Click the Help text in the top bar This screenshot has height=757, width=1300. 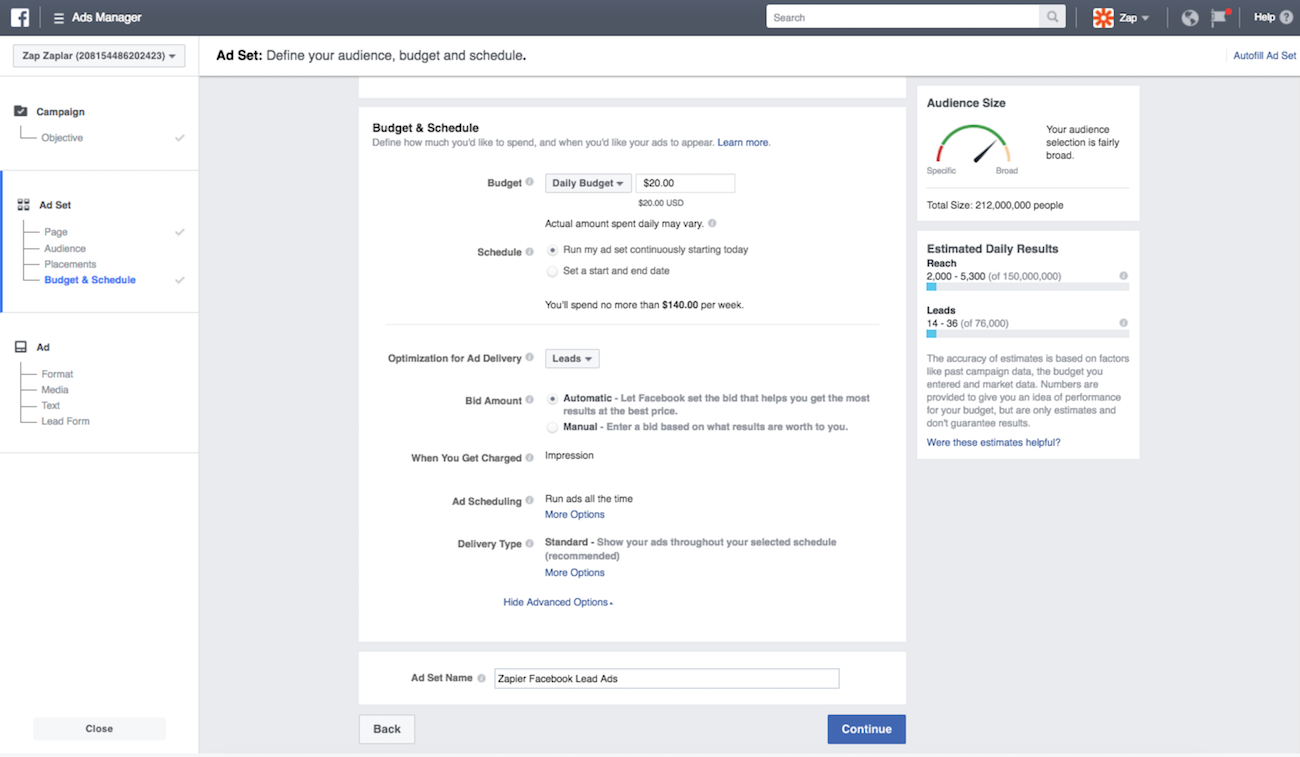[1265, 17]
